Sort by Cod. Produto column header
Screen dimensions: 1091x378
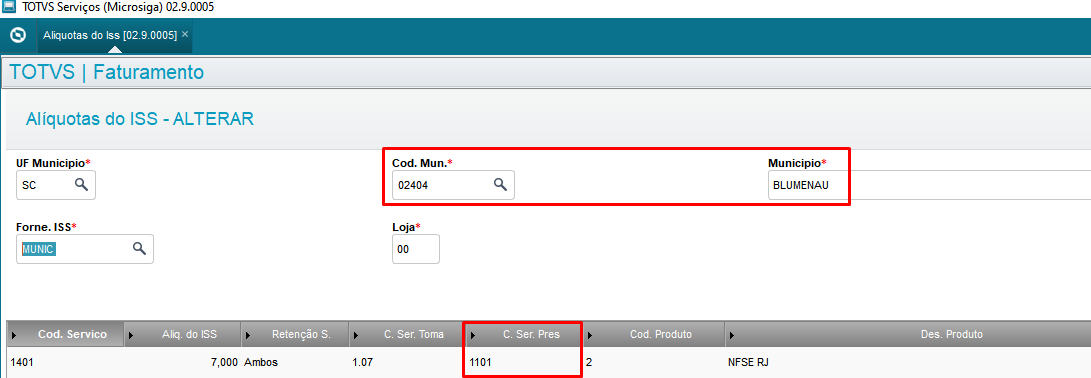pyautogui.click(x=654, y=335)
